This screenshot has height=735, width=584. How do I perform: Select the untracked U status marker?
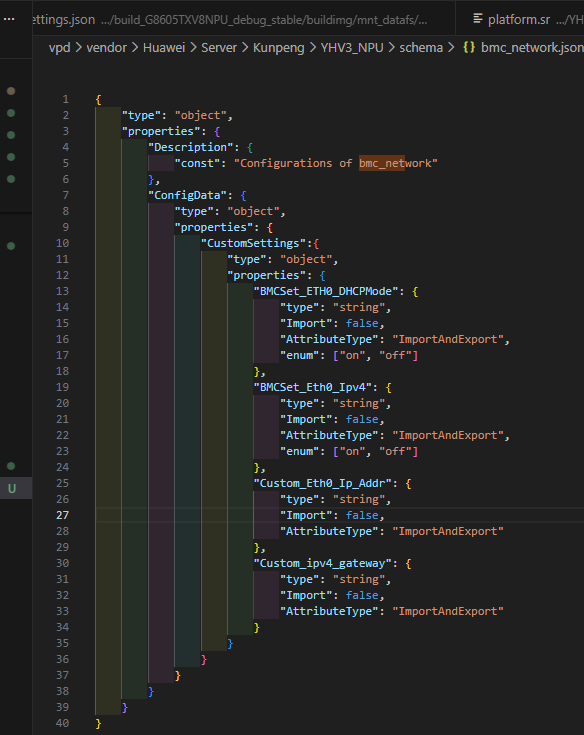pyautogui.click(x=12, y=488)
